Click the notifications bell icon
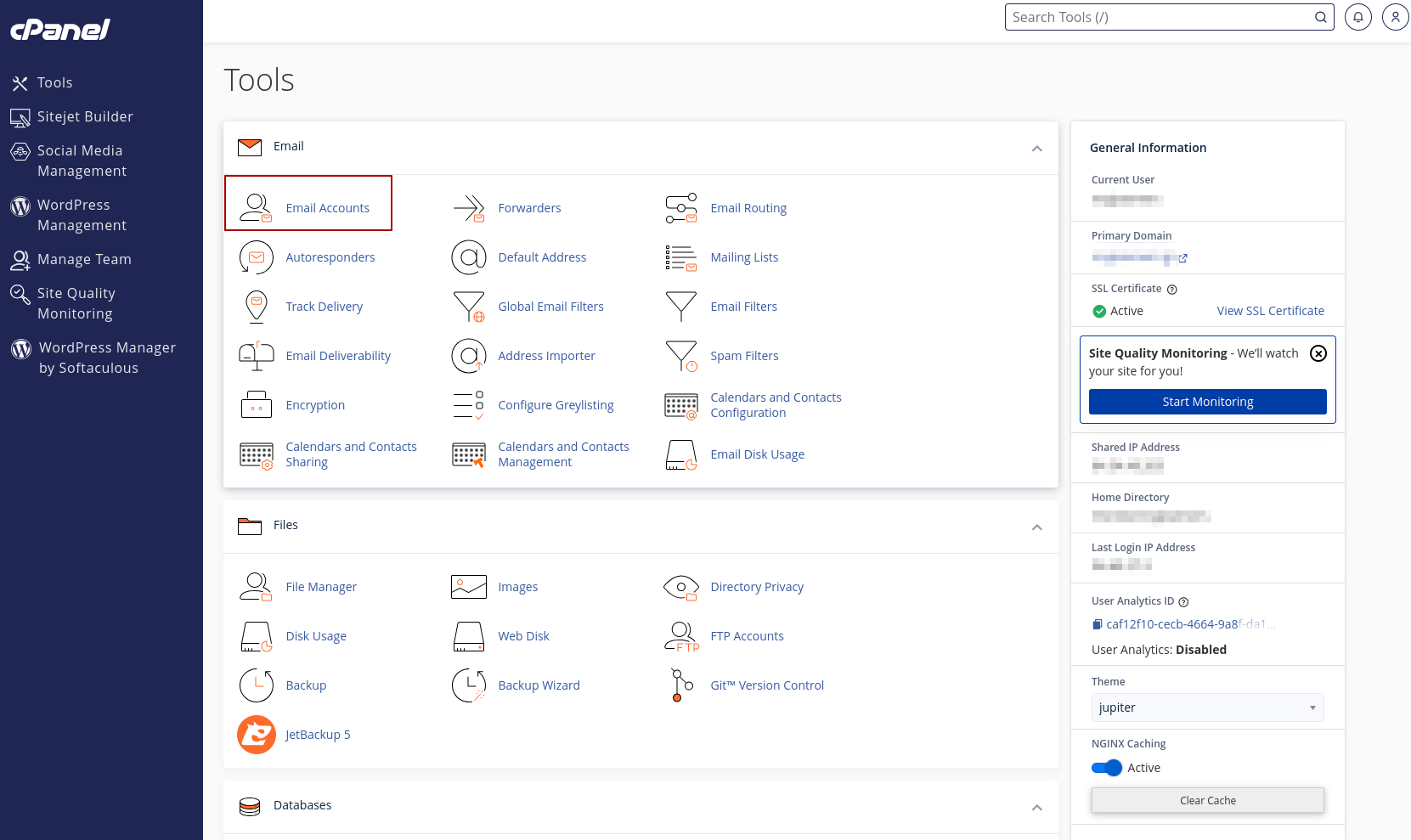The height and width of the screenshot is (840, 1411). coord(1358,17)
